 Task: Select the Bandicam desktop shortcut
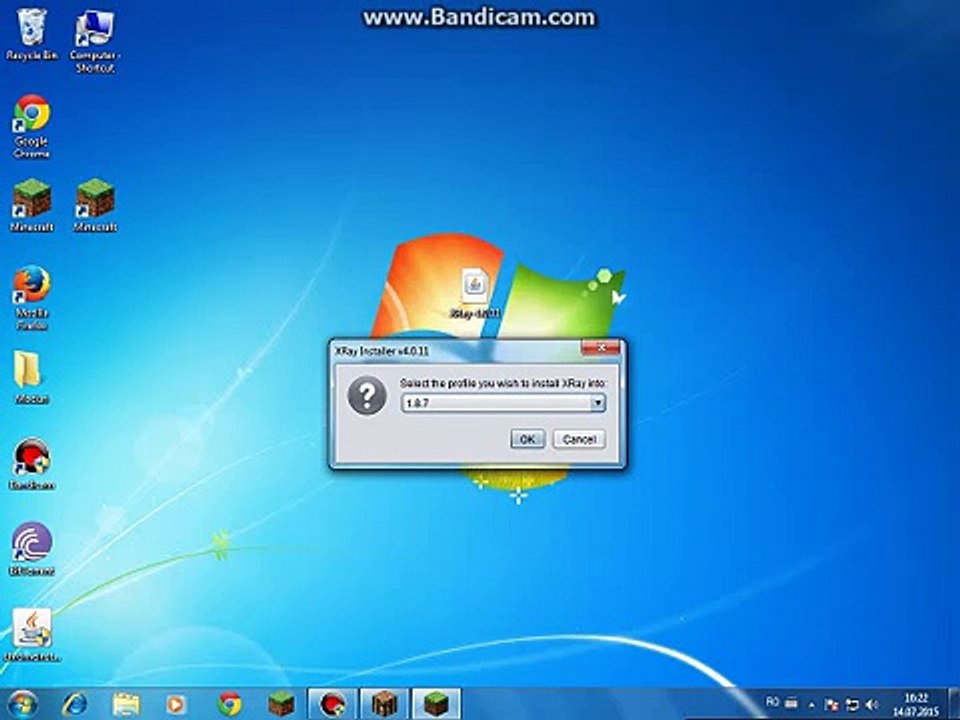click(x=31, y=463)
